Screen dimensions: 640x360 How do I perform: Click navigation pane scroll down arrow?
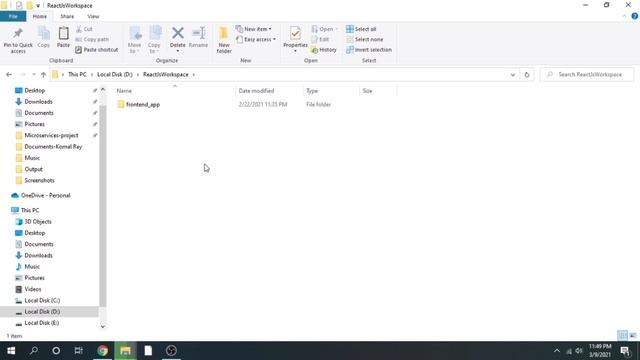tap(102, 326)
